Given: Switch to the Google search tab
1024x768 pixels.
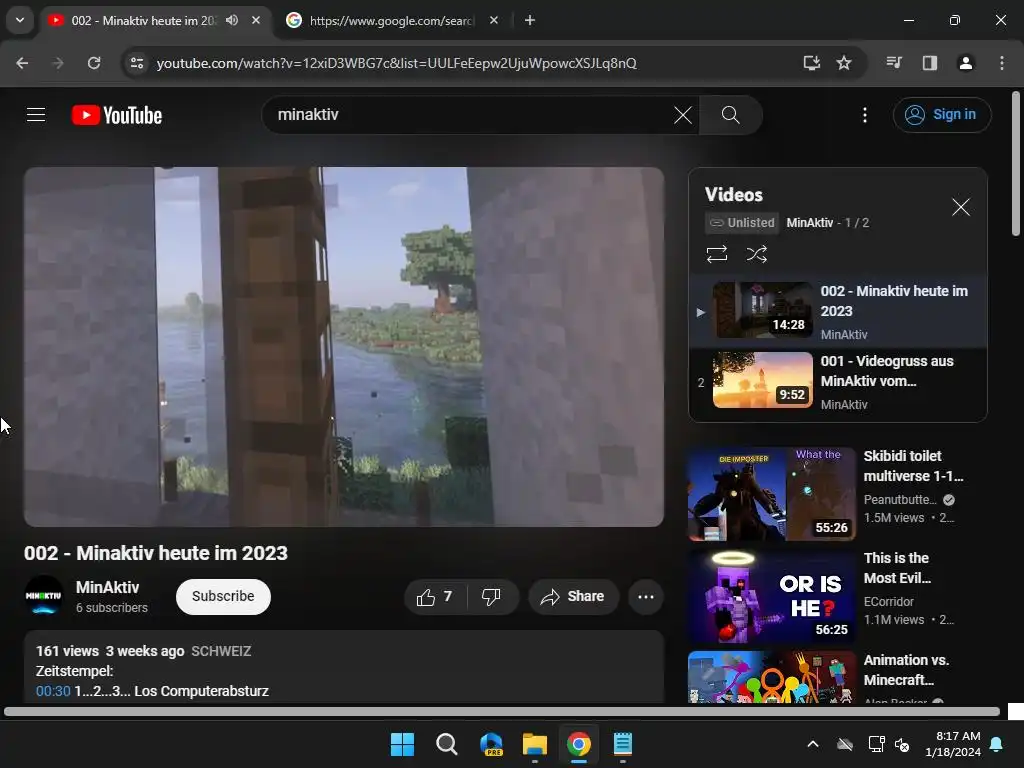Looking at the screenshot, I should [x=391, y=21].
